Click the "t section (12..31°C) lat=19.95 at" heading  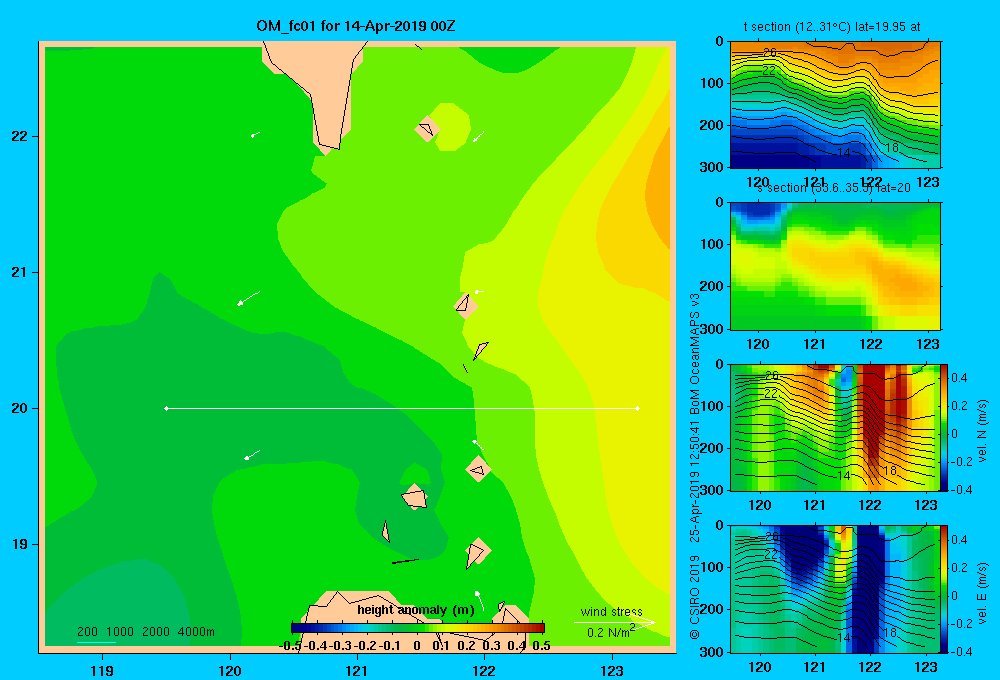[x=832, y=27]
